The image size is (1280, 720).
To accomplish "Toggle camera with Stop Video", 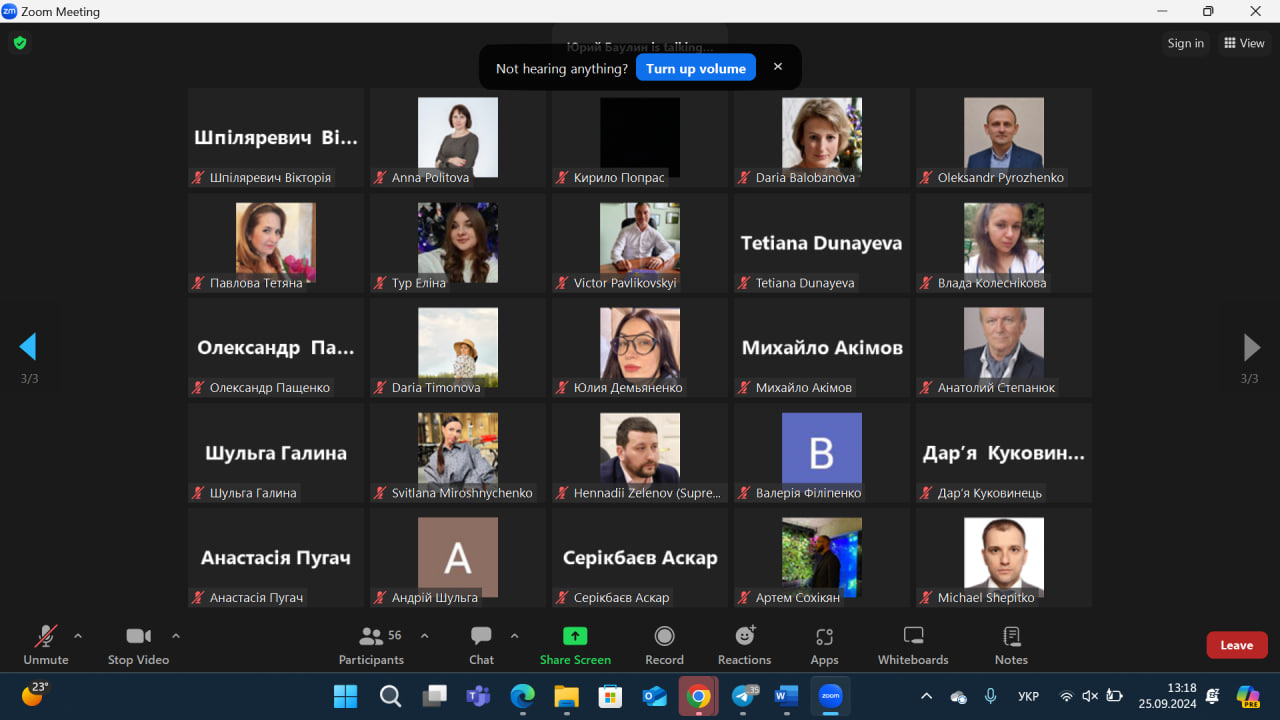I will (x=138, y=644).
